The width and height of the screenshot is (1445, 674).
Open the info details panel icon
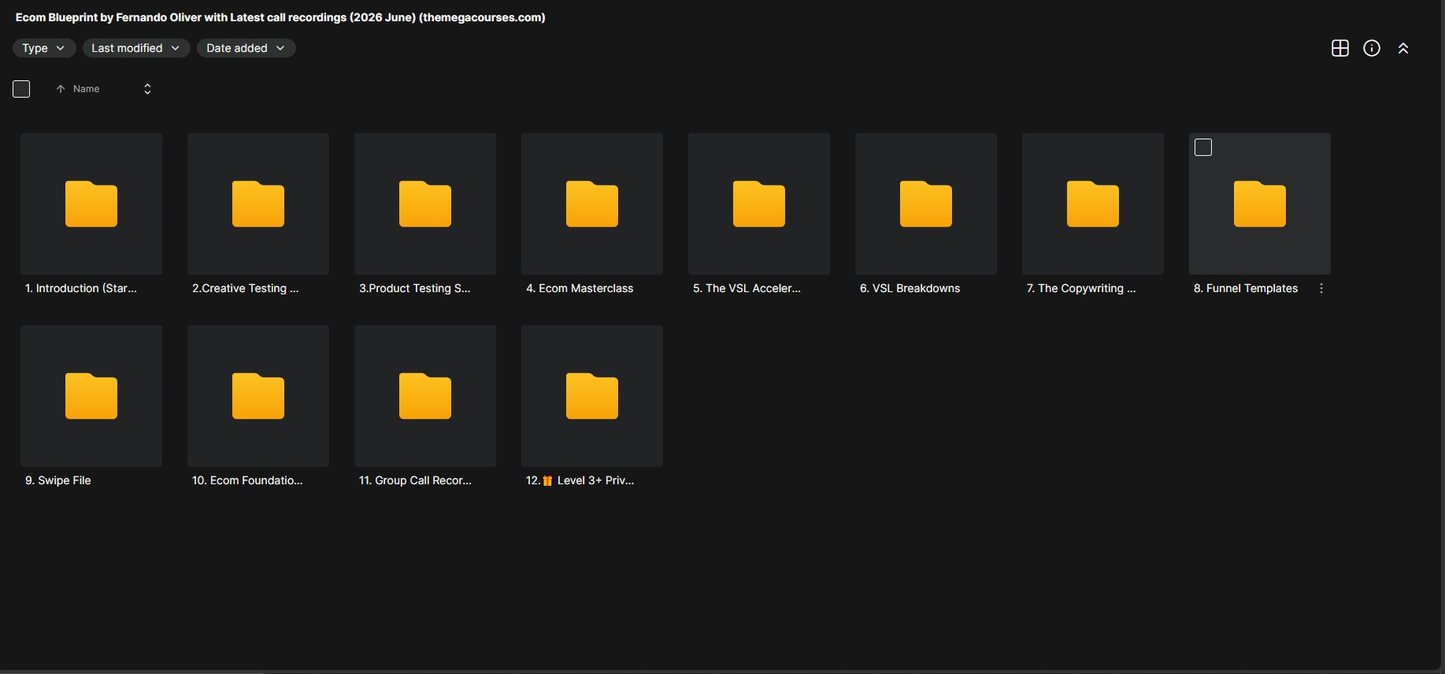[x=1372, y=48]
